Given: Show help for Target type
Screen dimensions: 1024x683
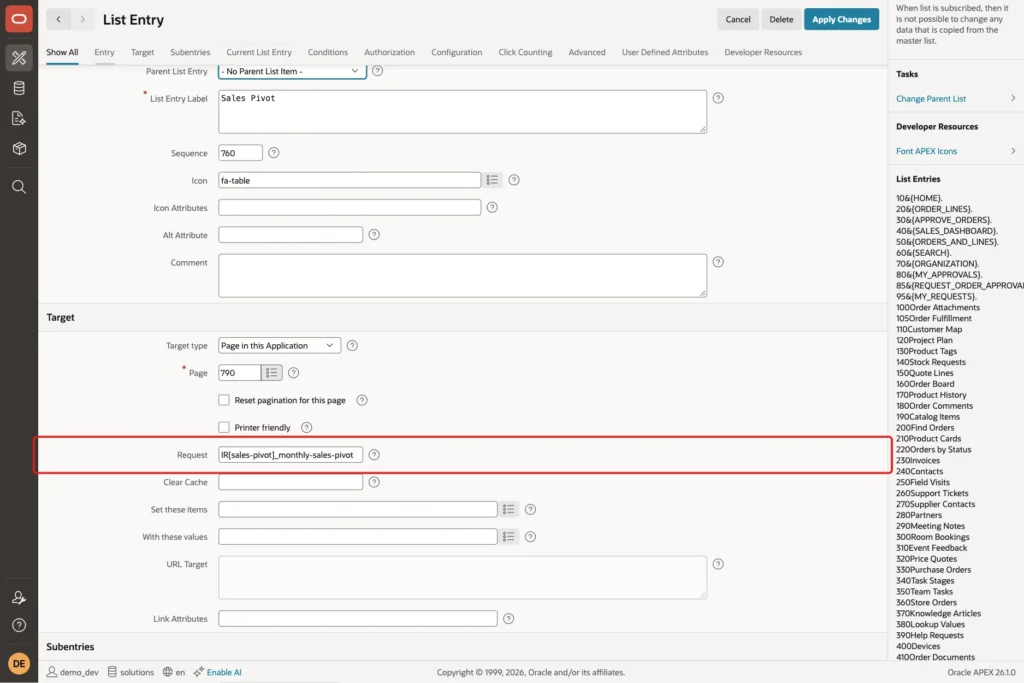Looking at the screenshot, I should point(352,345).
